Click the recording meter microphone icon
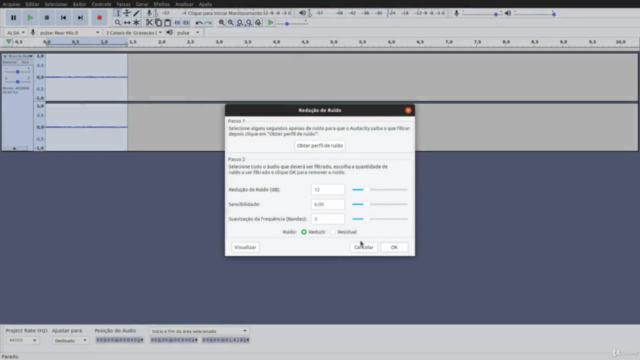 click(149, 13)
